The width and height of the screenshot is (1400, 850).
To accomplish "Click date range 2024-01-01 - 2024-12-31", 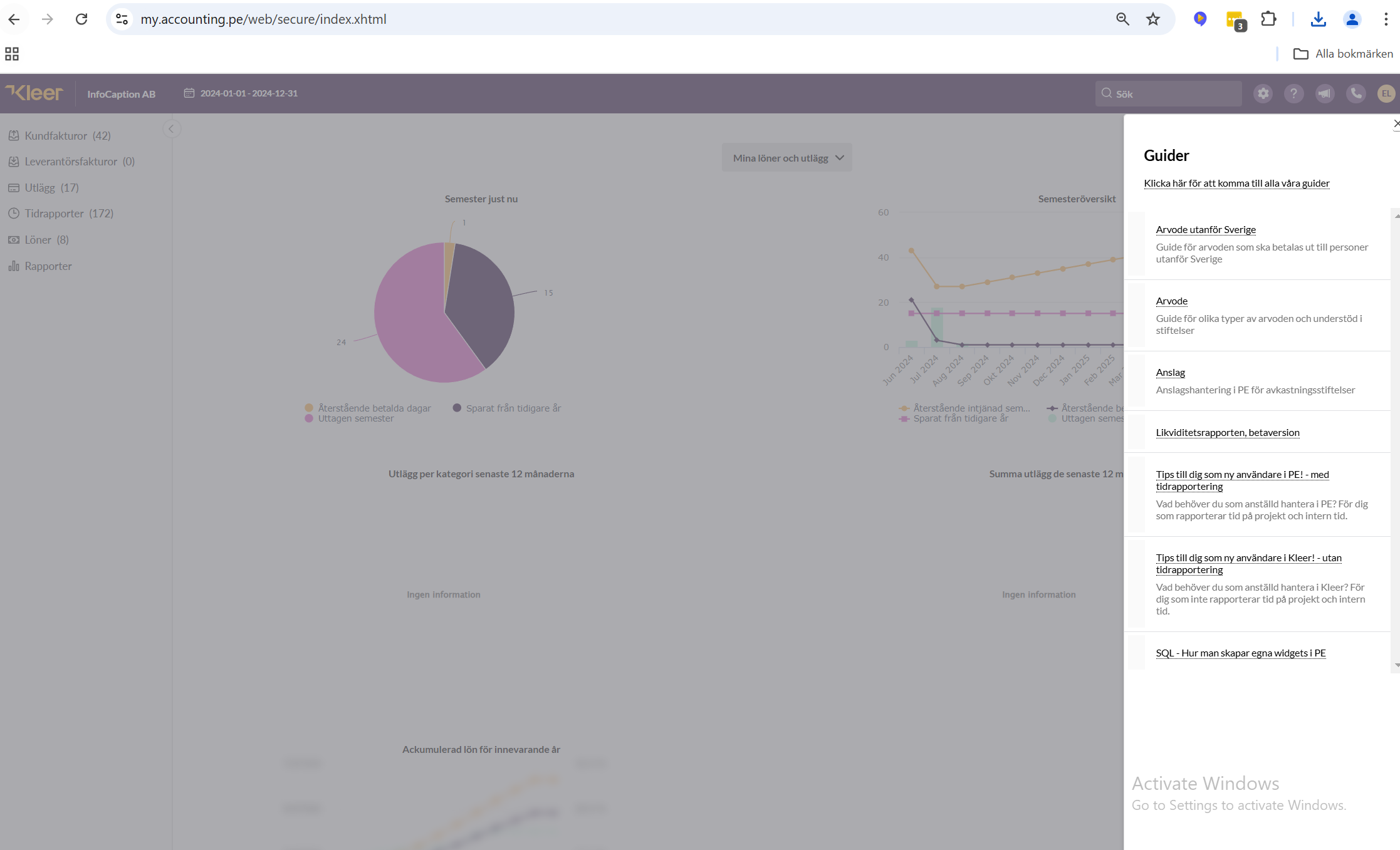I will [249, 93].
